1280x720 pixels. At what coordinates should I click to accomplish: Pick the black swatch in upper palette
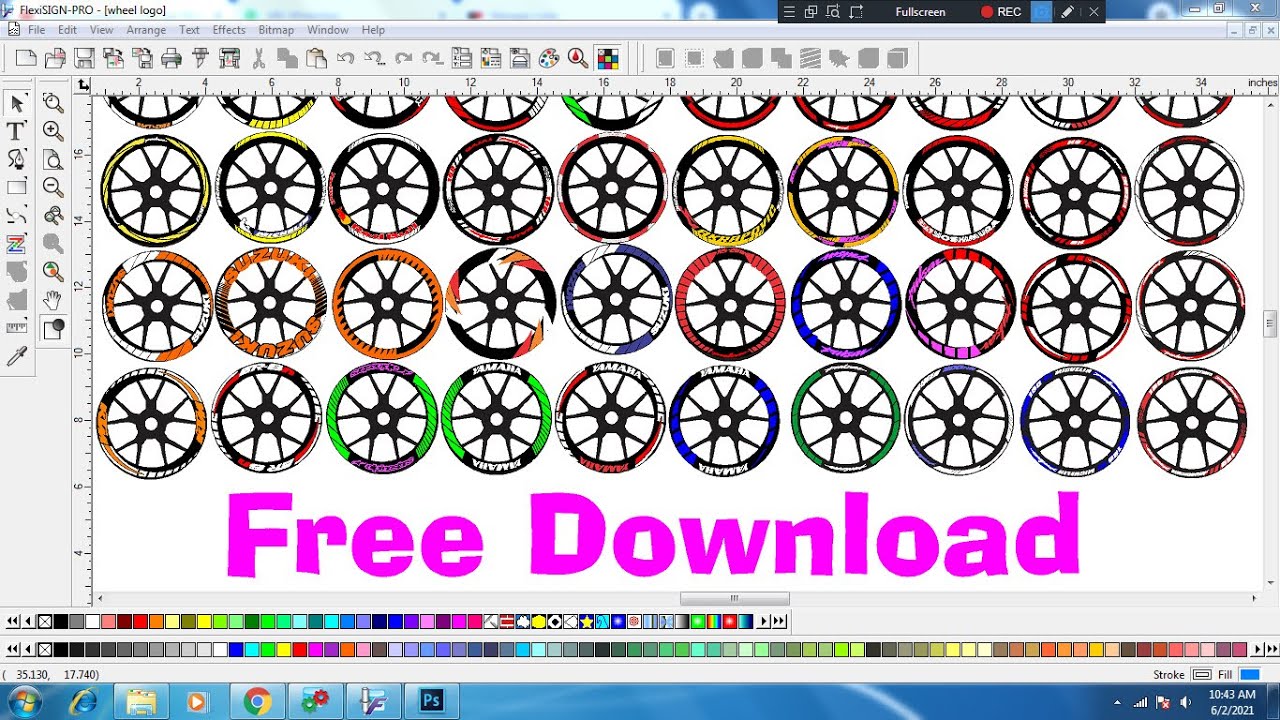point(61,621)
